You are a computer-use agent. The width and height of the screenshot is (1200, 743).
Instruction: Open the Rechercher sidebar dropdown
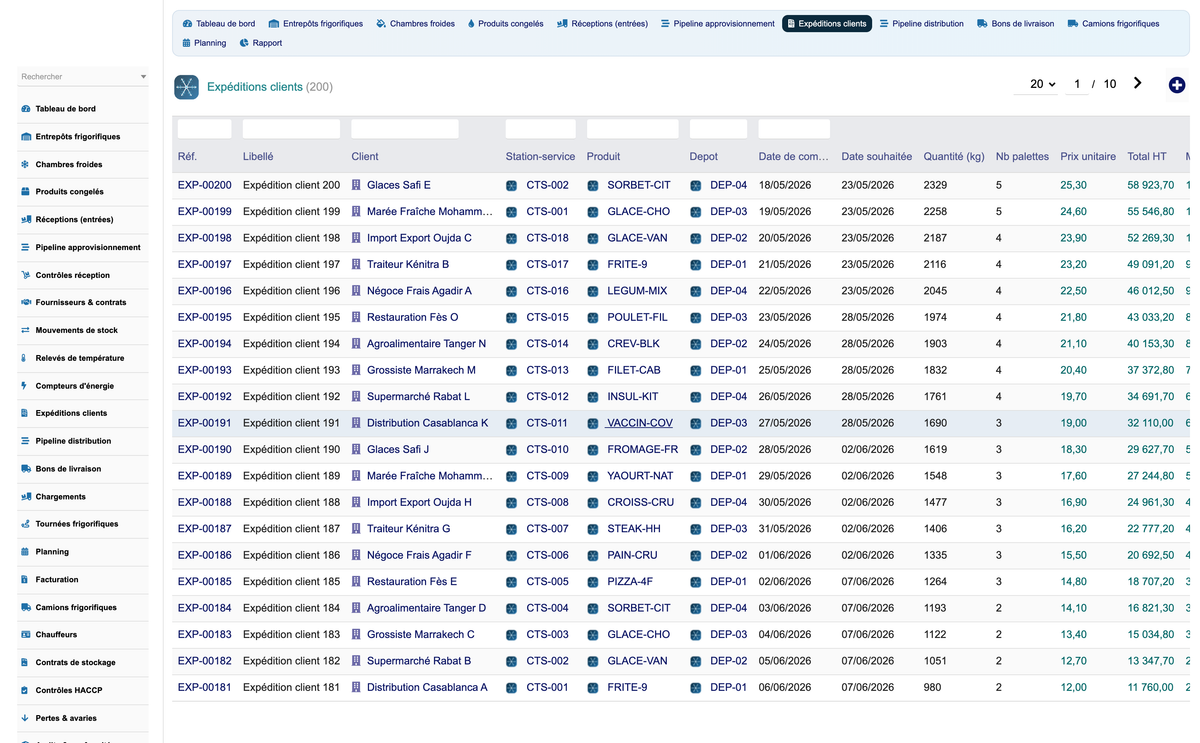83,76
